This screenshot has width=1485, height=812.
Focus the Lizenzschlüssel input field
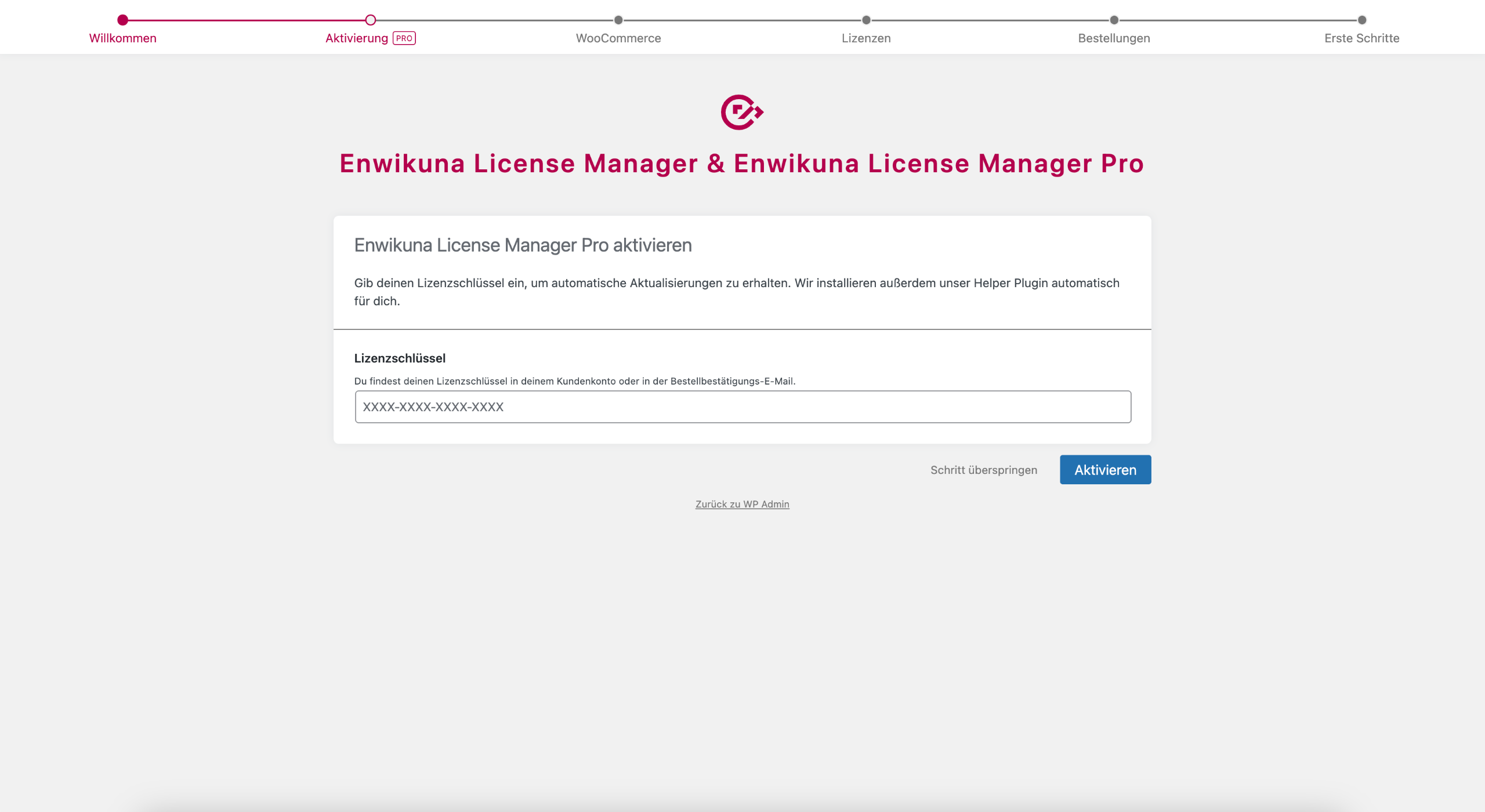click(x=742, y=407)
